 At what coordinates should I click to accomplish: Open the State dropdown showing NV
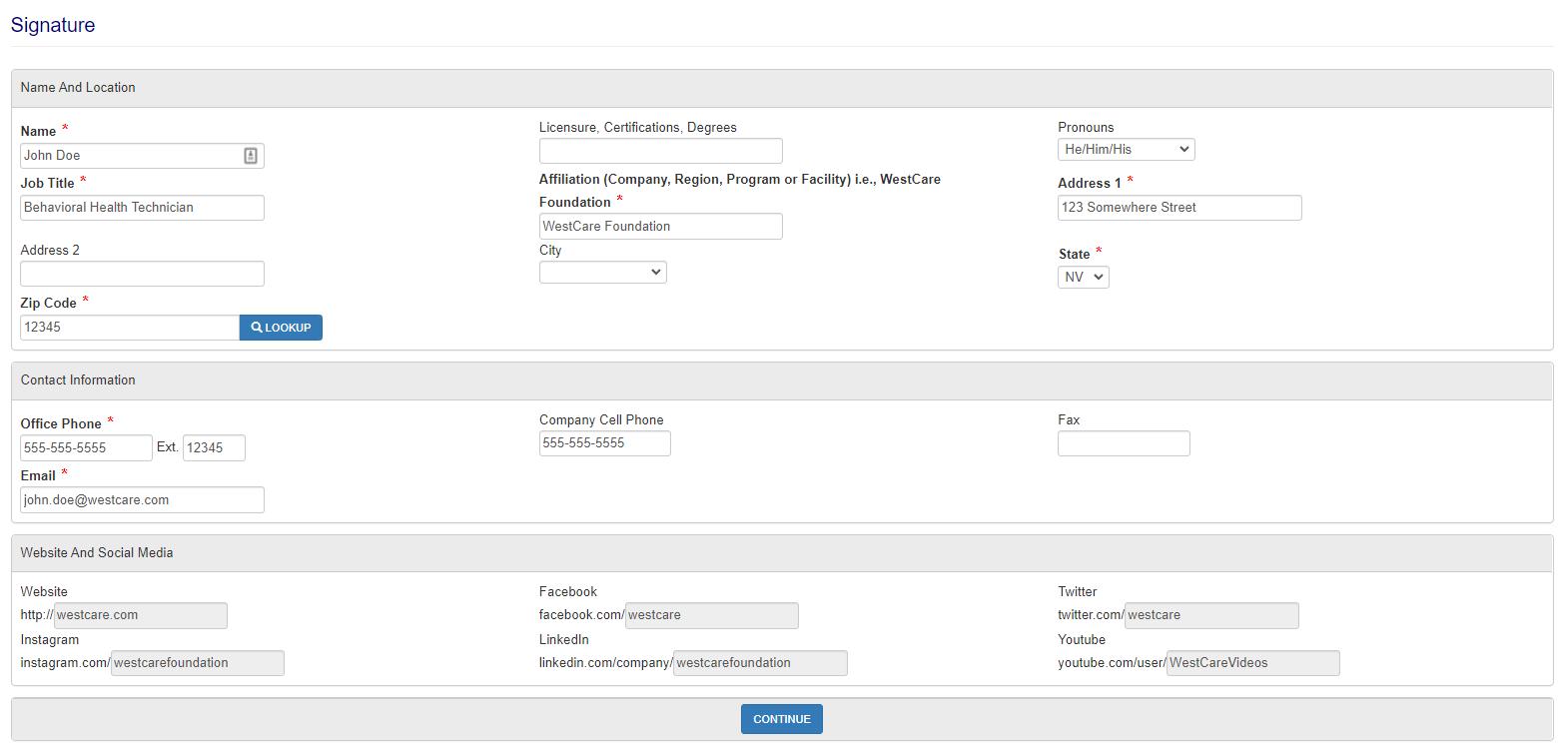tap(1083, 278)
